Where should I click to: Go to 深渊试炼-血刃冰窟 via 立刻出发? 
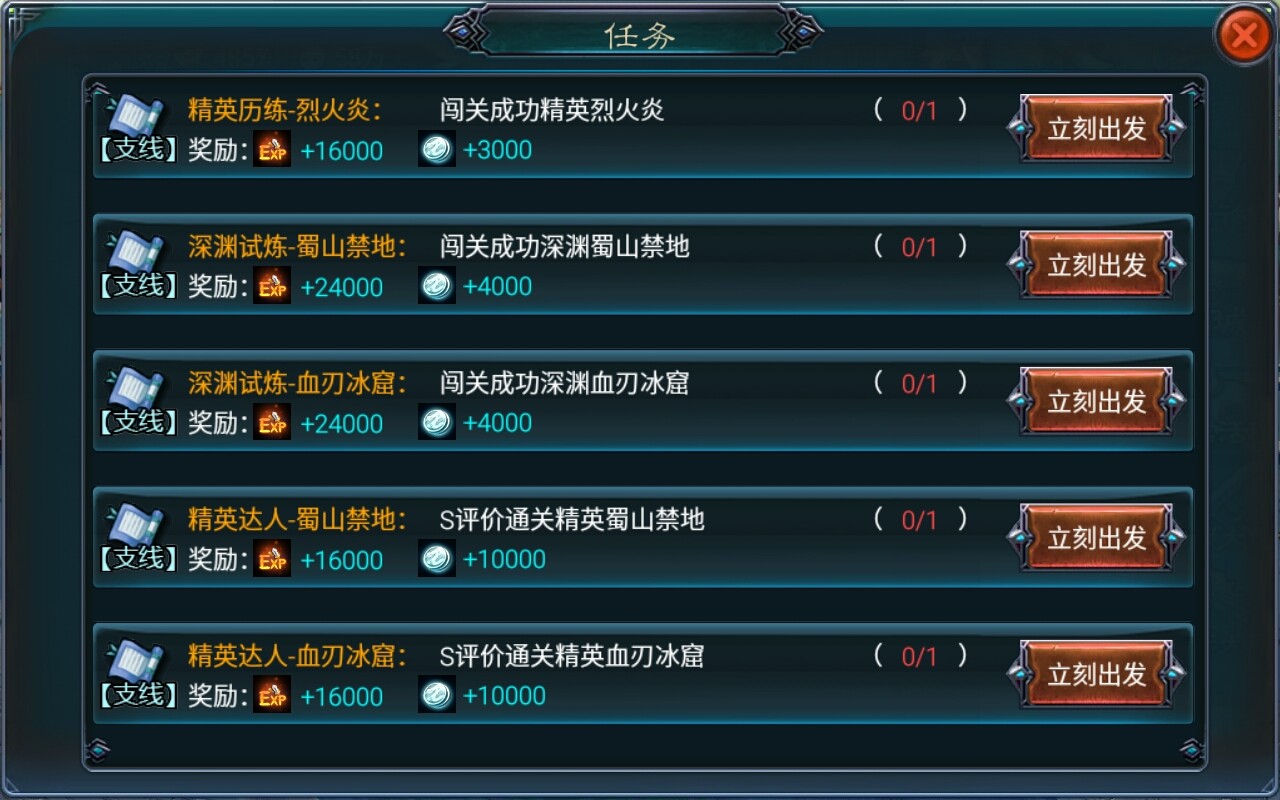(x=1096, y=401)
